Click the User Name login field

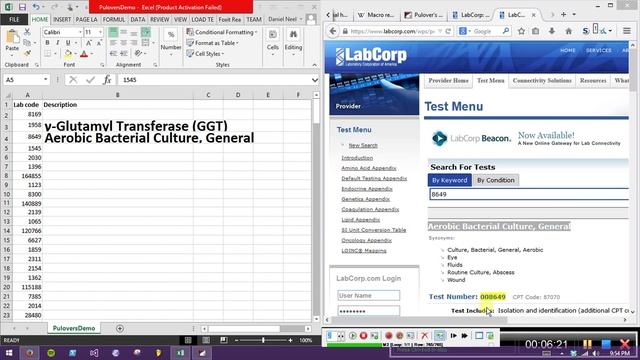point(369,295)
